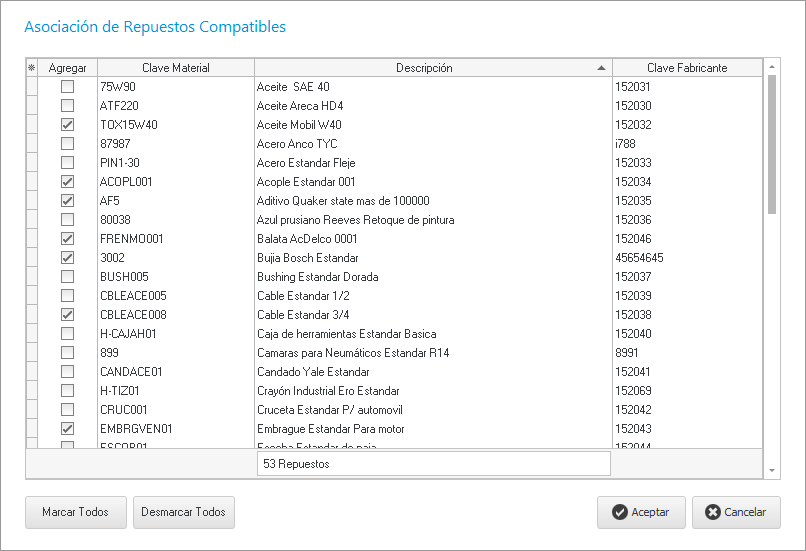Viewport: 806px width, 551px height.
Task: Uncheck the TOX15W40 Aceite Mobil checkbox
Action: click(x=67, y=125)
